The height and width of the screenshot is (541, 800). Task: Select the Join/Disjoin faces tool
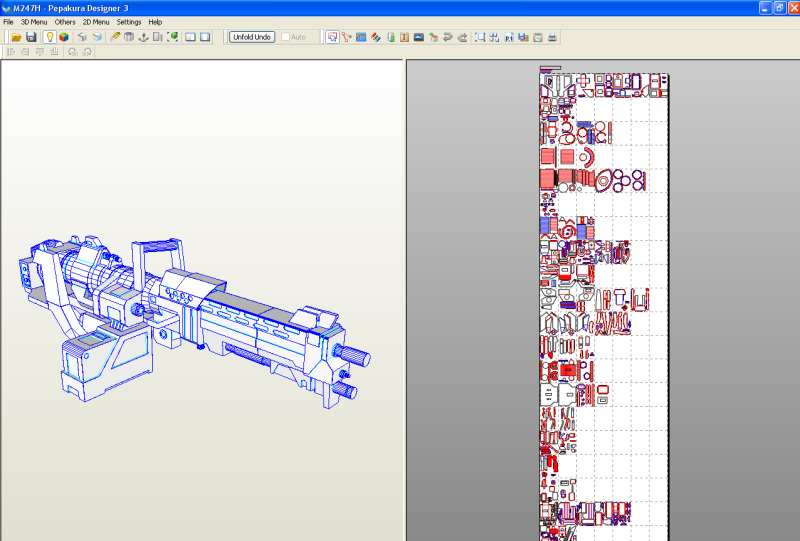click(347, 37)
